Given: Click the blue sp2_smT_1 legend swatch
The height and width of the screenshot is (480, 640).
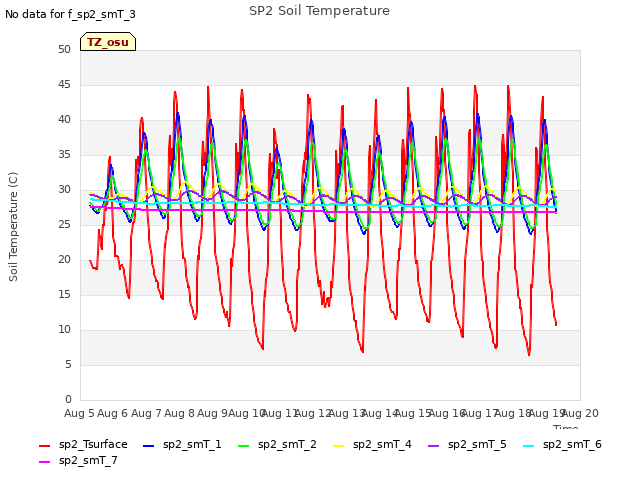Looking at the screenshot, I should [149, 446].
